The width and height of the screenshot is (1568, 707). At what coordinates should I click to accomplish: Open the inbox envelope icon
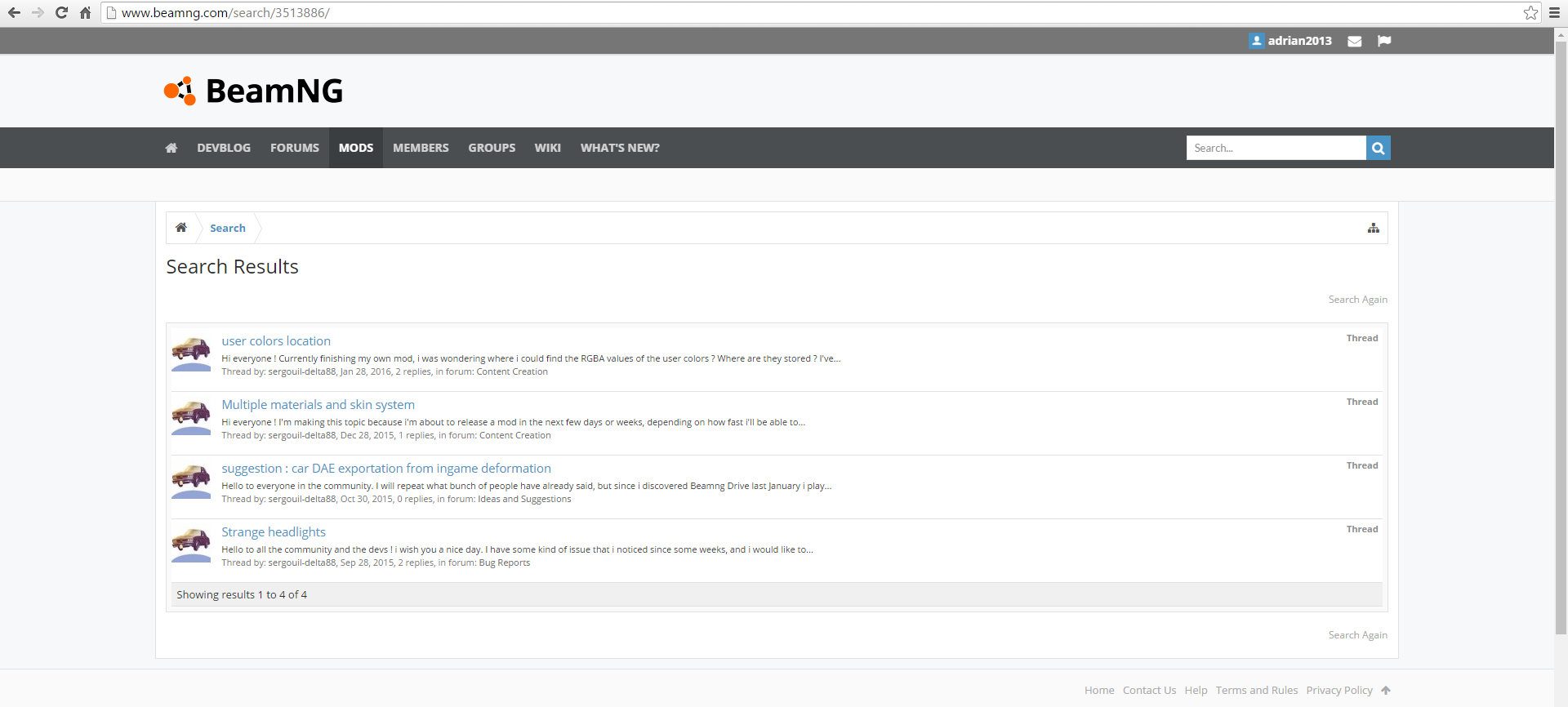click(x=1355, y=41)
